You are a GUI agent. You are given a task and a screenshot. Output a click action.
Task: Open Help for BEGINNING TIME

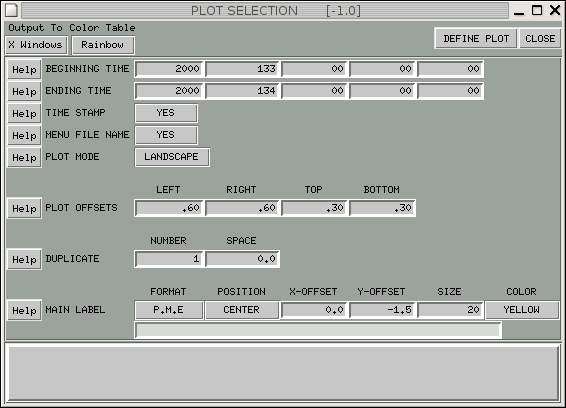point(25,69)
